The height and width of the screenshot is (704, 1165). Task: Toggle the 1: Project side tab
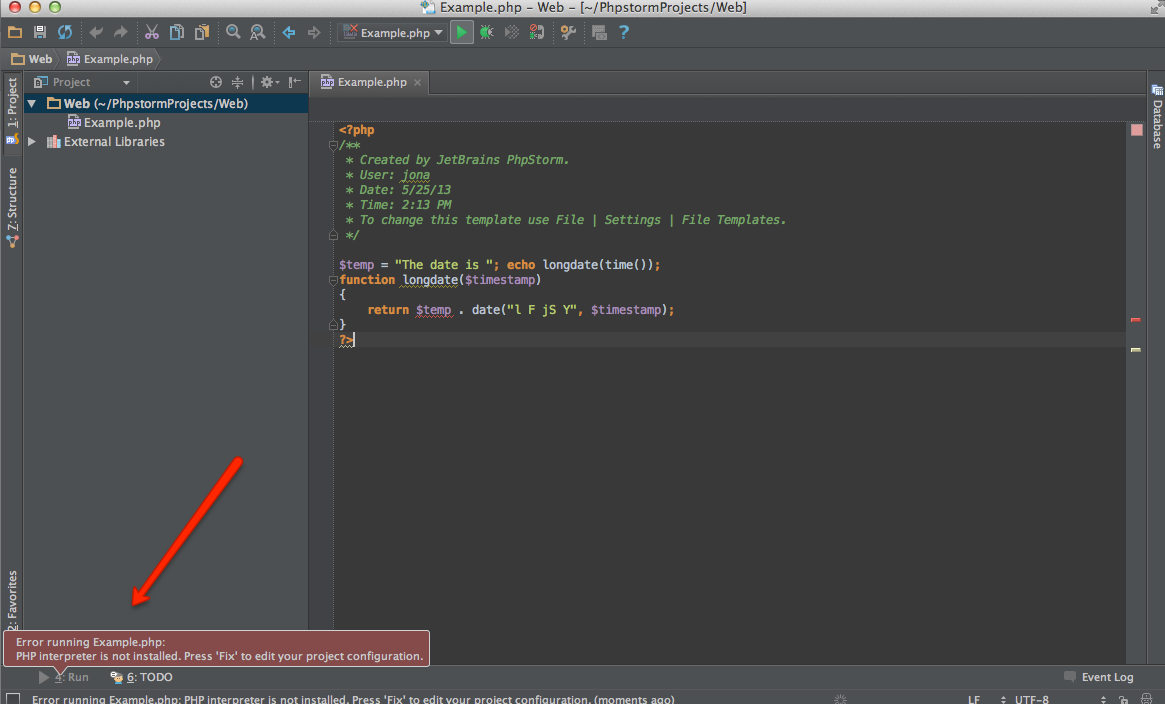[12, 111]
